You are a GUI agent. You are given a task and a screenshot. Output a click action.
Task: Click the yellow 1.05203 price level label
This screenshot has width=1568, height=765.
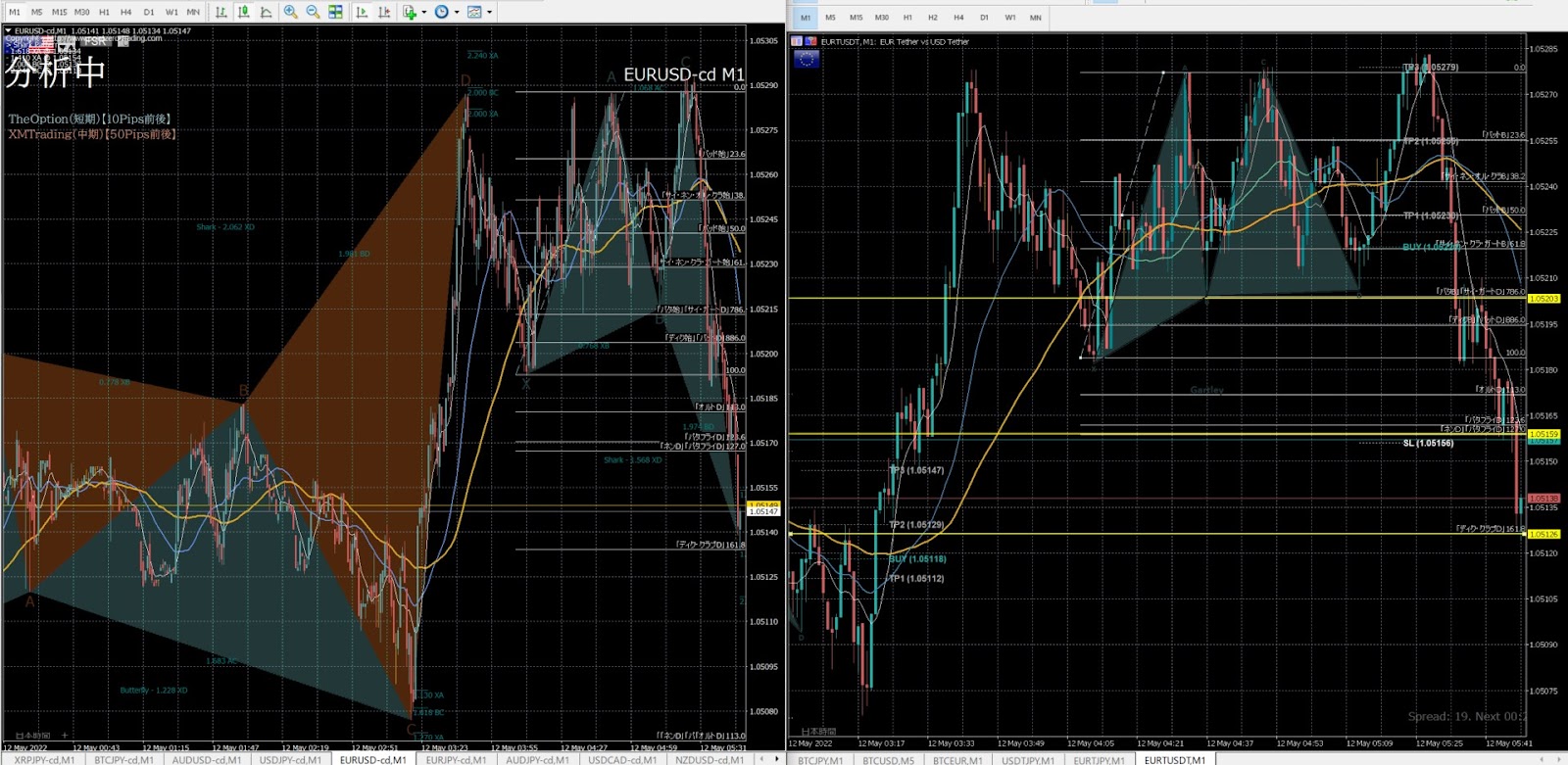coord(1543,299)
